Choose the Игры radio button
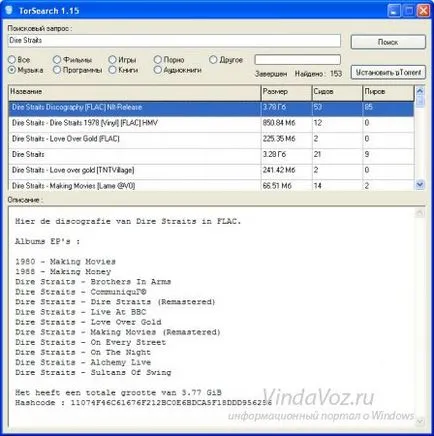 pos(112,60)
